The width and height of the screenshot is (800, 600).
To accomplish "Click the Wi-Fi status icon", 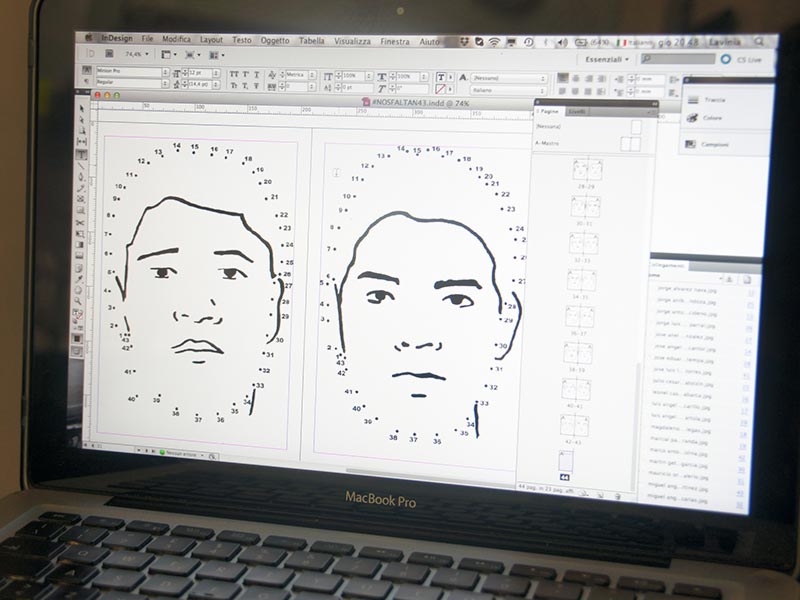I will coord(494,42).
